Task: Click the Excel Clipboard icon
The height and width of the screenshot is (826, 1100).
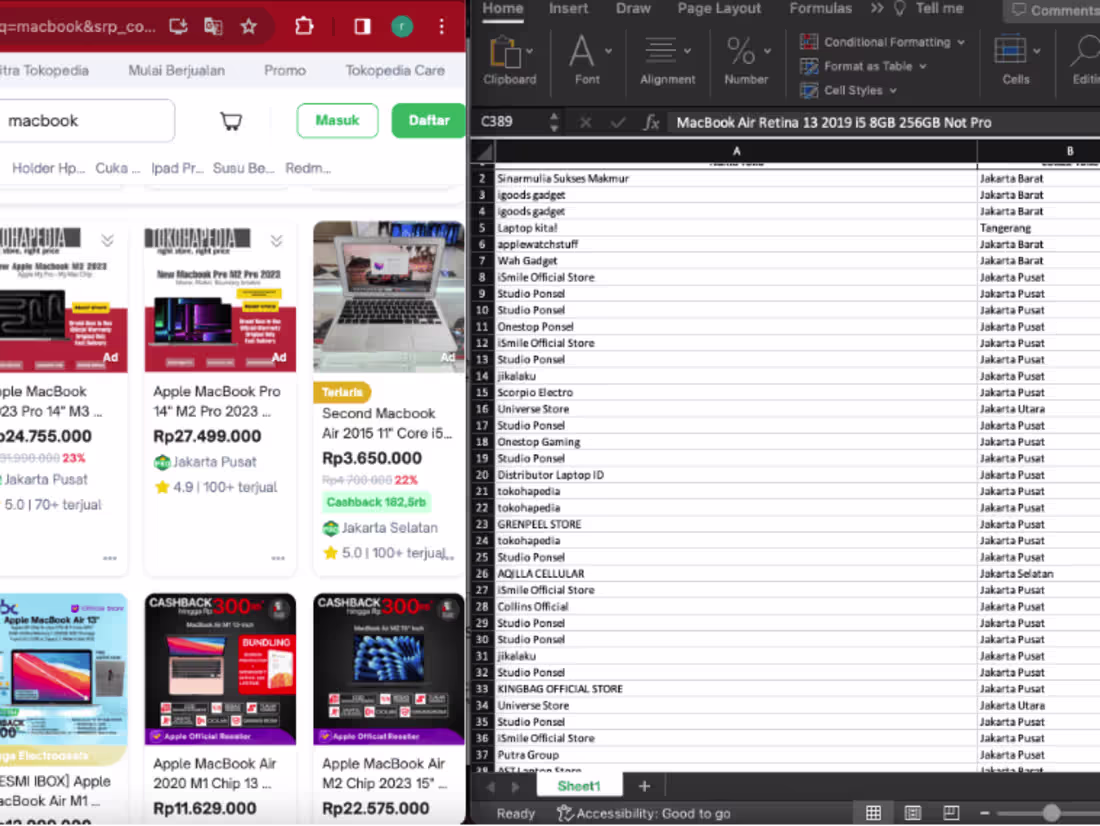Action: (x=504, y=53)
